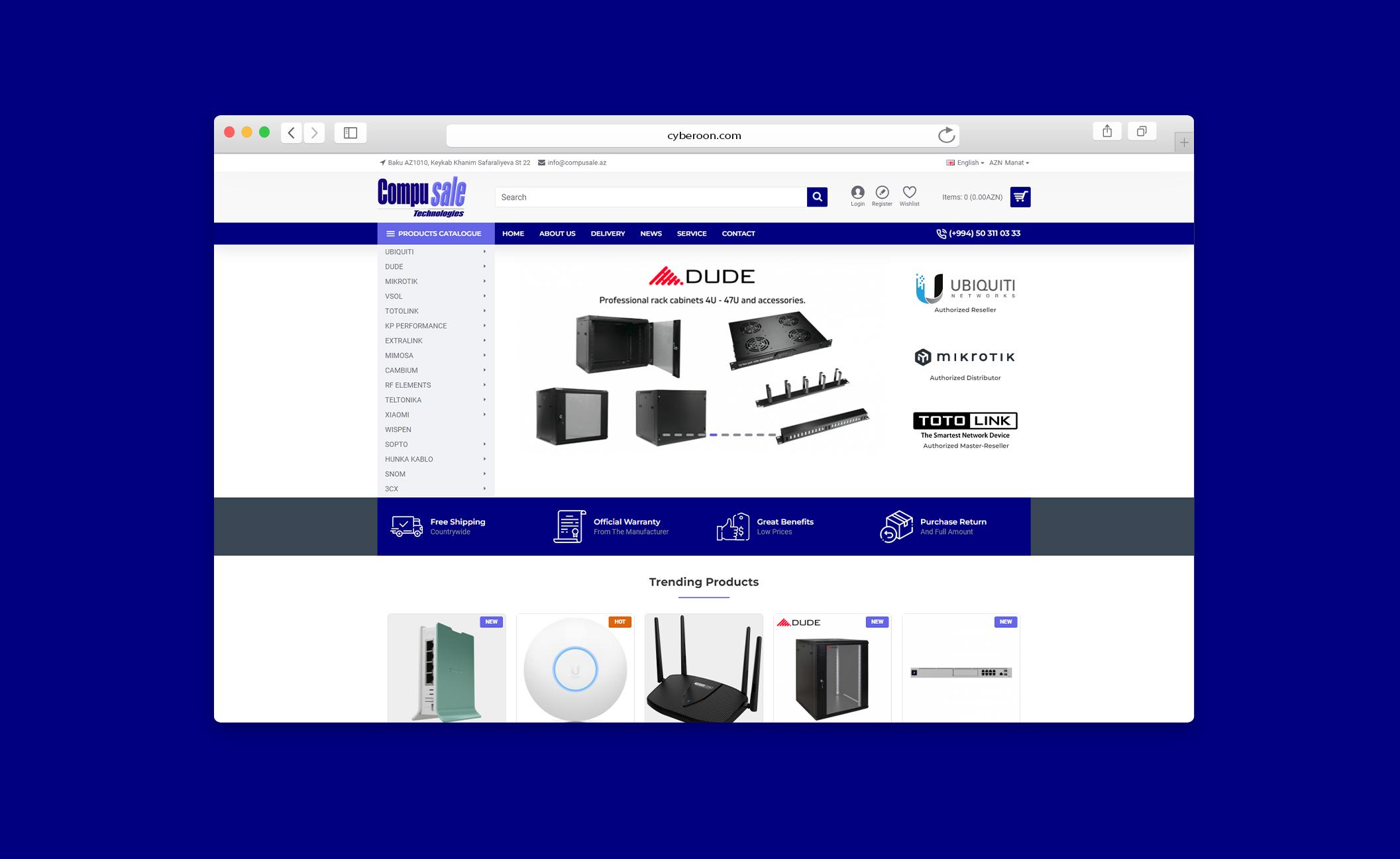Open the PRODUCTS CATALOGUE menu
1400x859 pixels.
tap(435, 233)
